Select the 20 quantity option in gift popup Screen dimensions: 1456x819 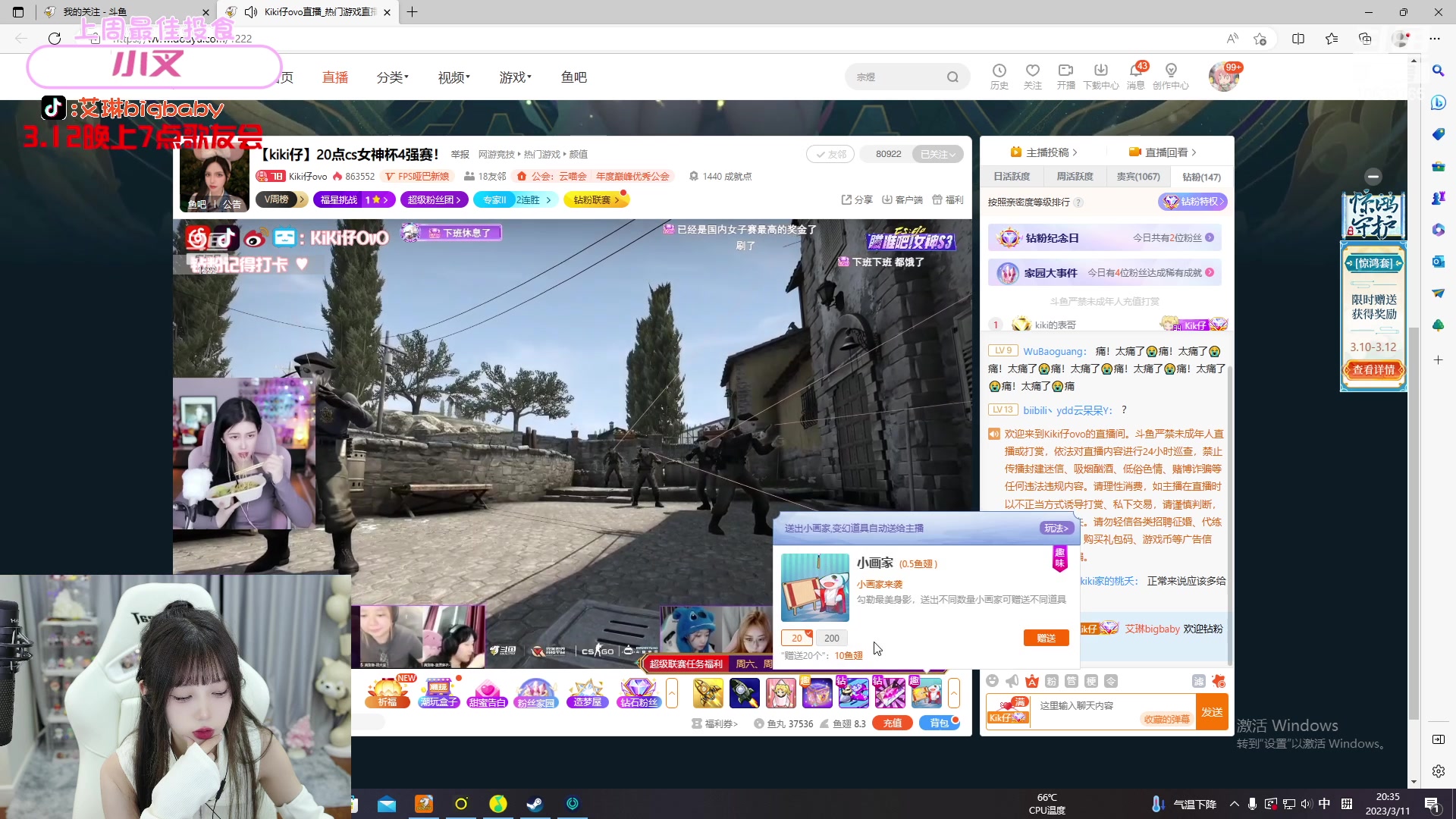(797, 638)
